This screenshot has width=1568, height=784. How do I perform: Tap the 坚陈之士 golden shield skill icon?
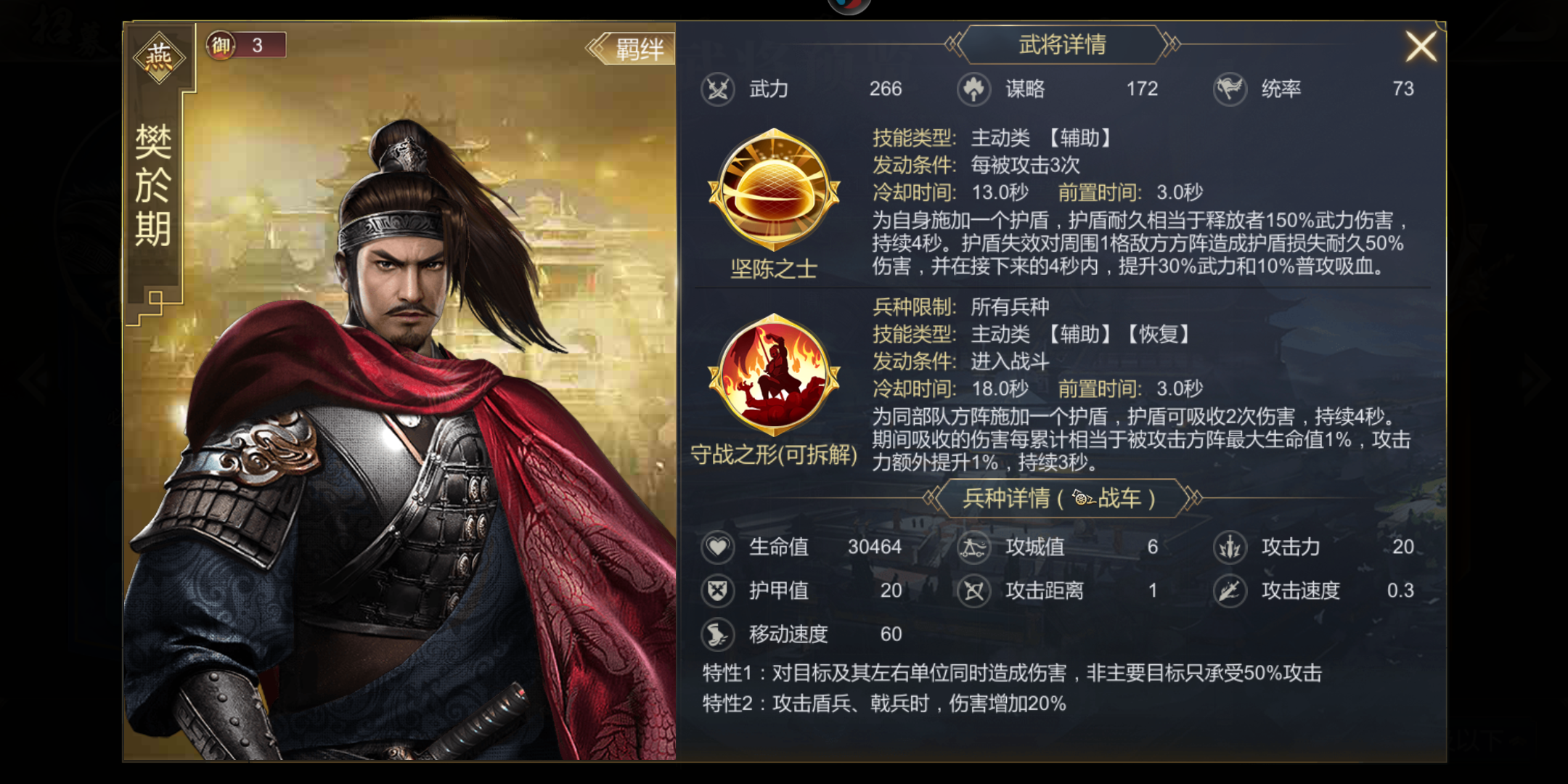pyautogui.click(x=774, y=191)
